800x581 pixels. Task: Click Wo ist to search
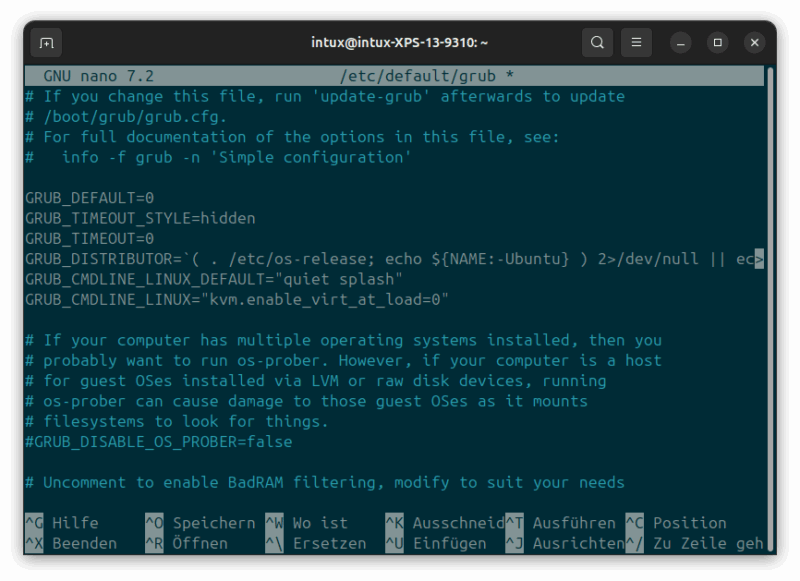[x=322, y=522]
